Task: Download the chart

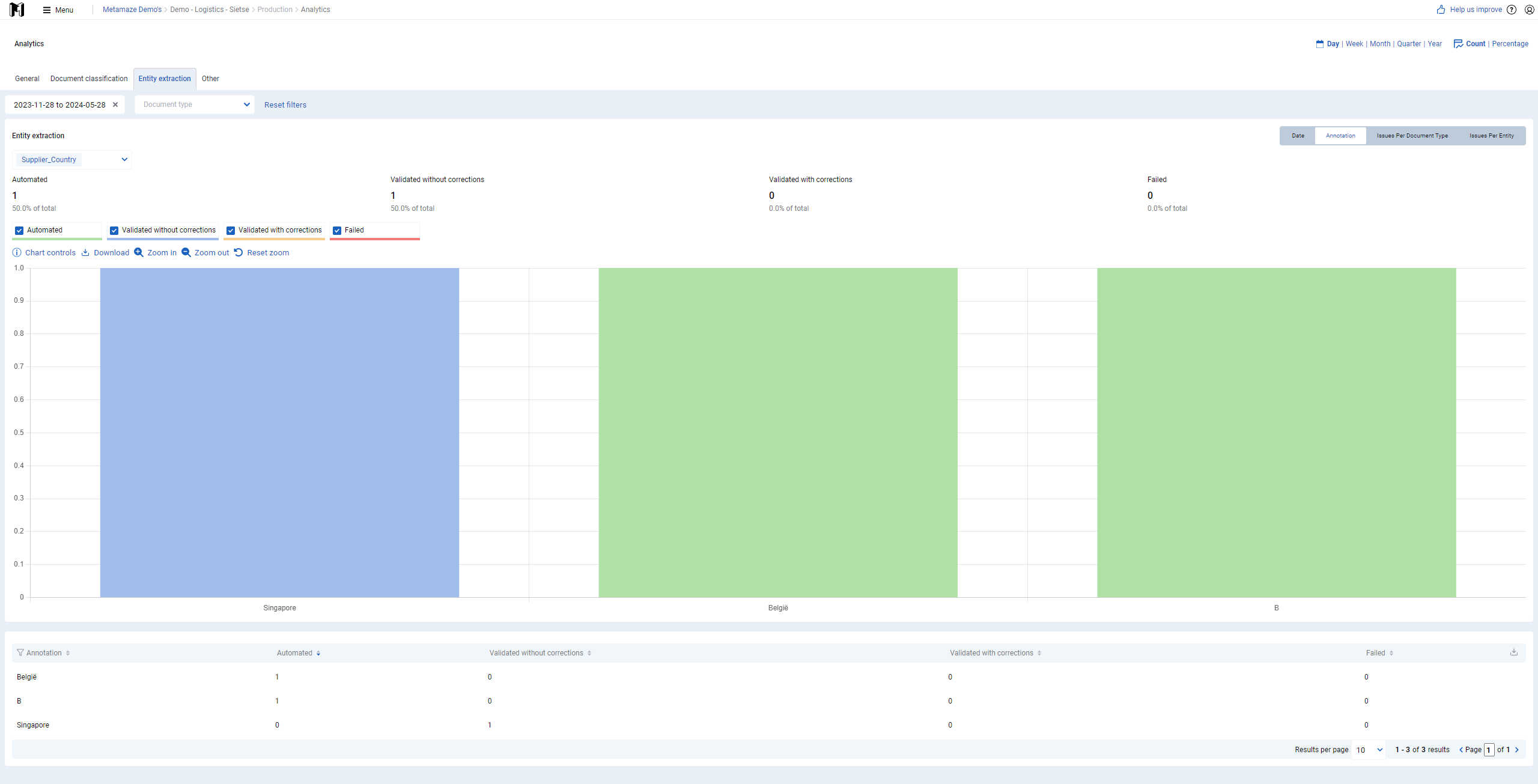Action: (x=105, y=252)
